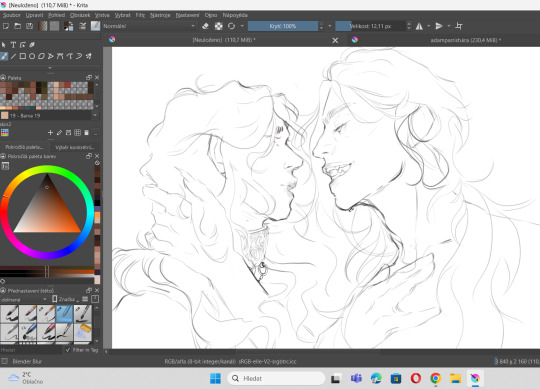Select the straight line tool

(13, 56)
